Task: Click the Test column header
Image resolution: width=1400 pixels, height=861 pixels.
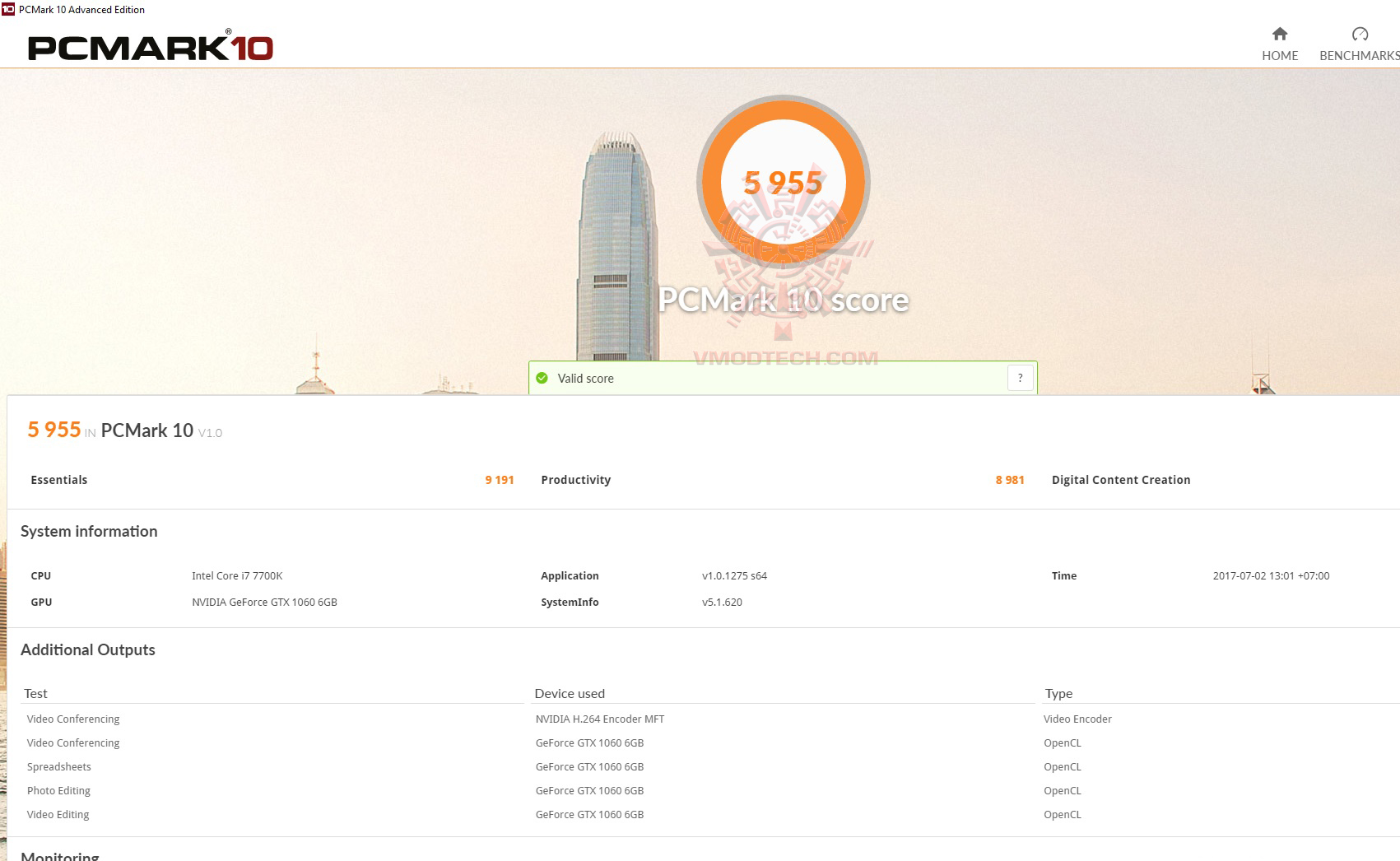Action: 36,694
